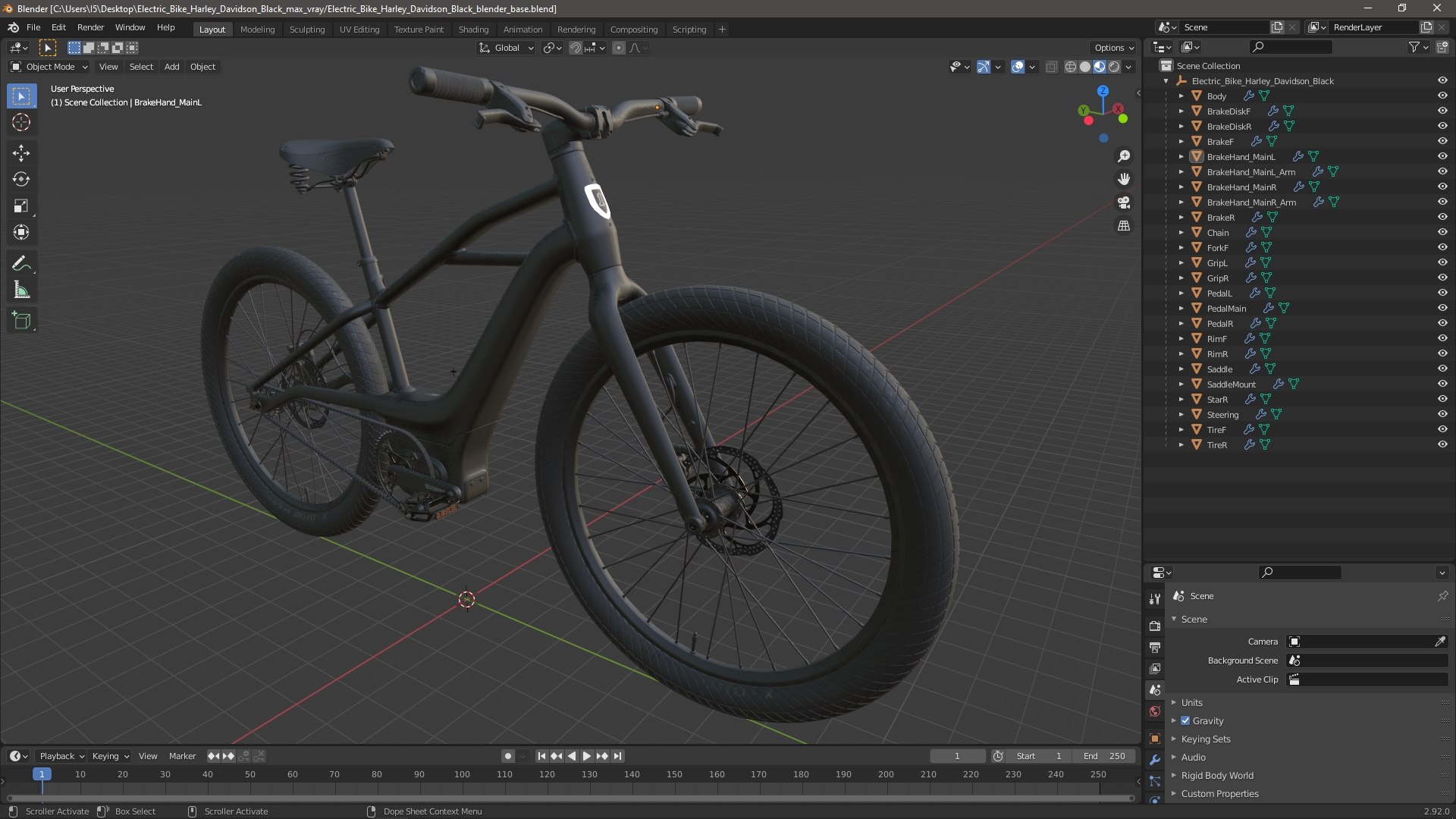Click the current frame number field
The height and width of the screenshot is (819, 1456).
coord(957,756)
